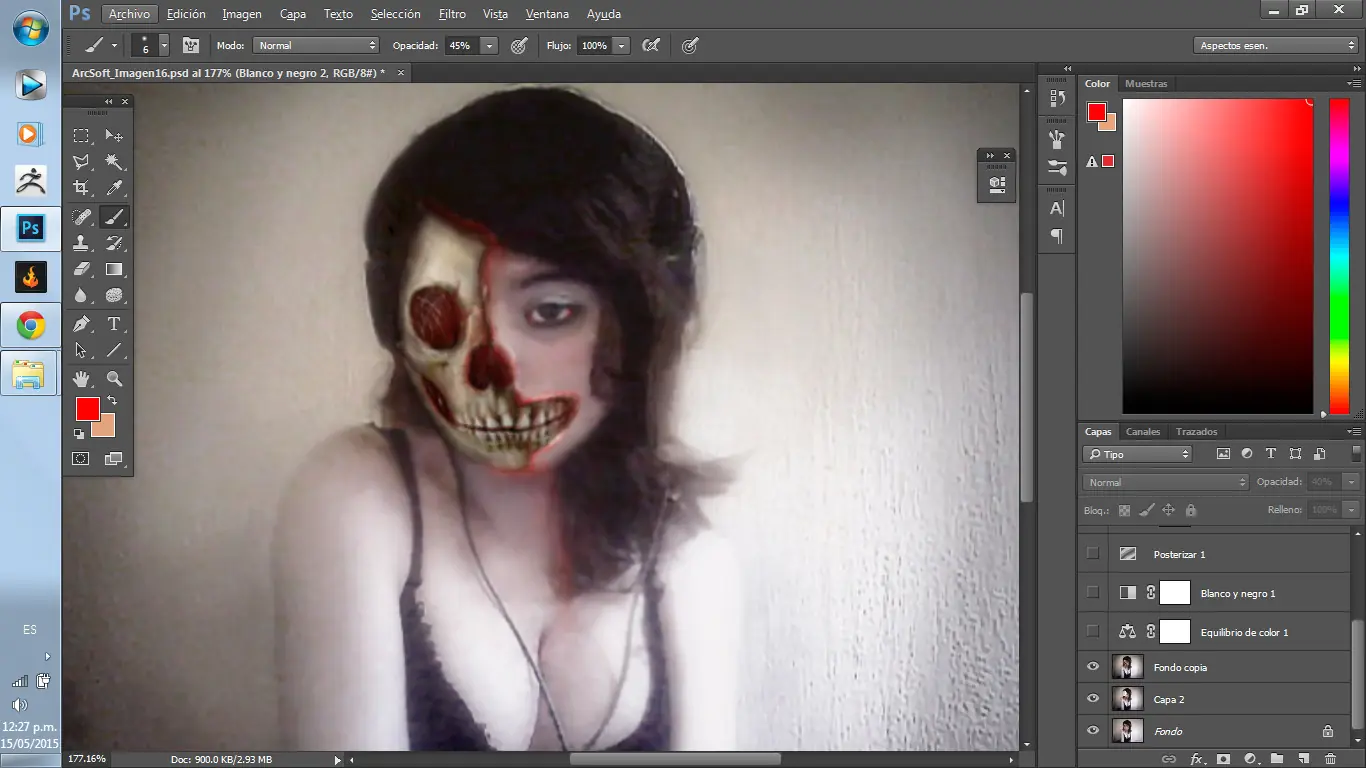Show the Blanco y negro 1 layer
The height and width of the screenshot is (768, 1366).
click(1092, 593)
